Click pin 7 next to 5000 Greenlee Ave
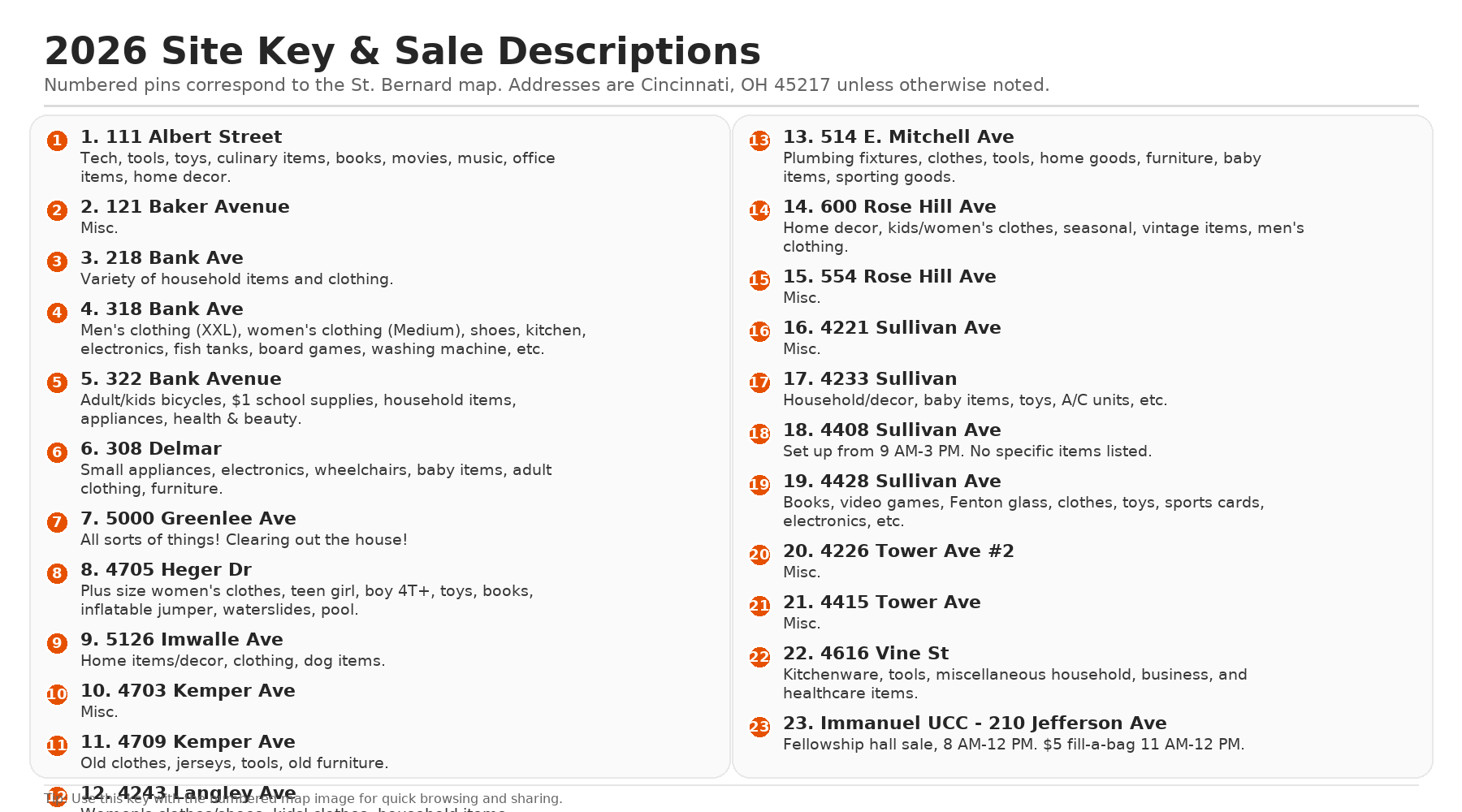Screen dimensions: 1462x812 pos(57,523)
